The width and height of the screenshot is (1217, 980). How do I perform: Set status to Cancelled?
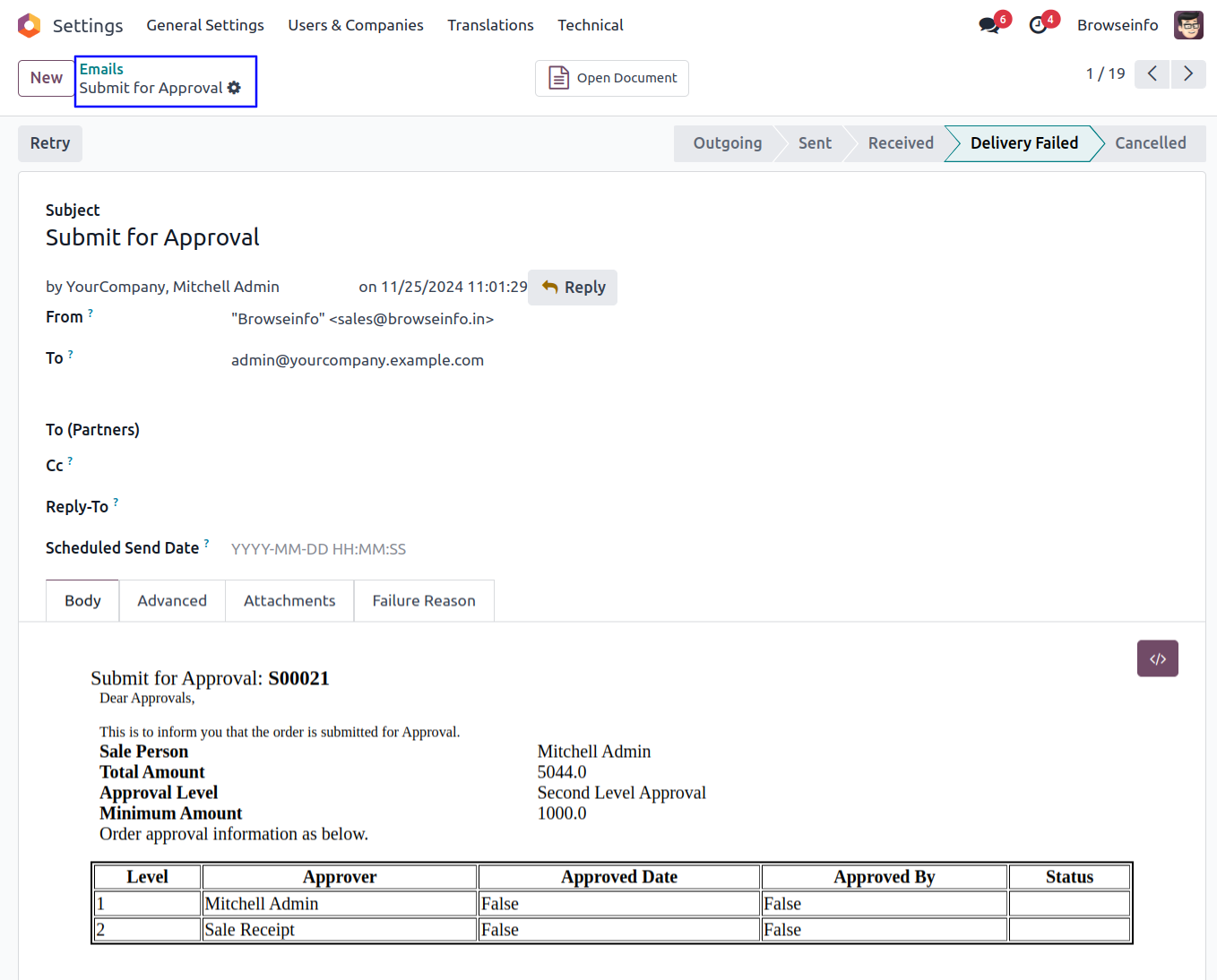(1150, 143)
